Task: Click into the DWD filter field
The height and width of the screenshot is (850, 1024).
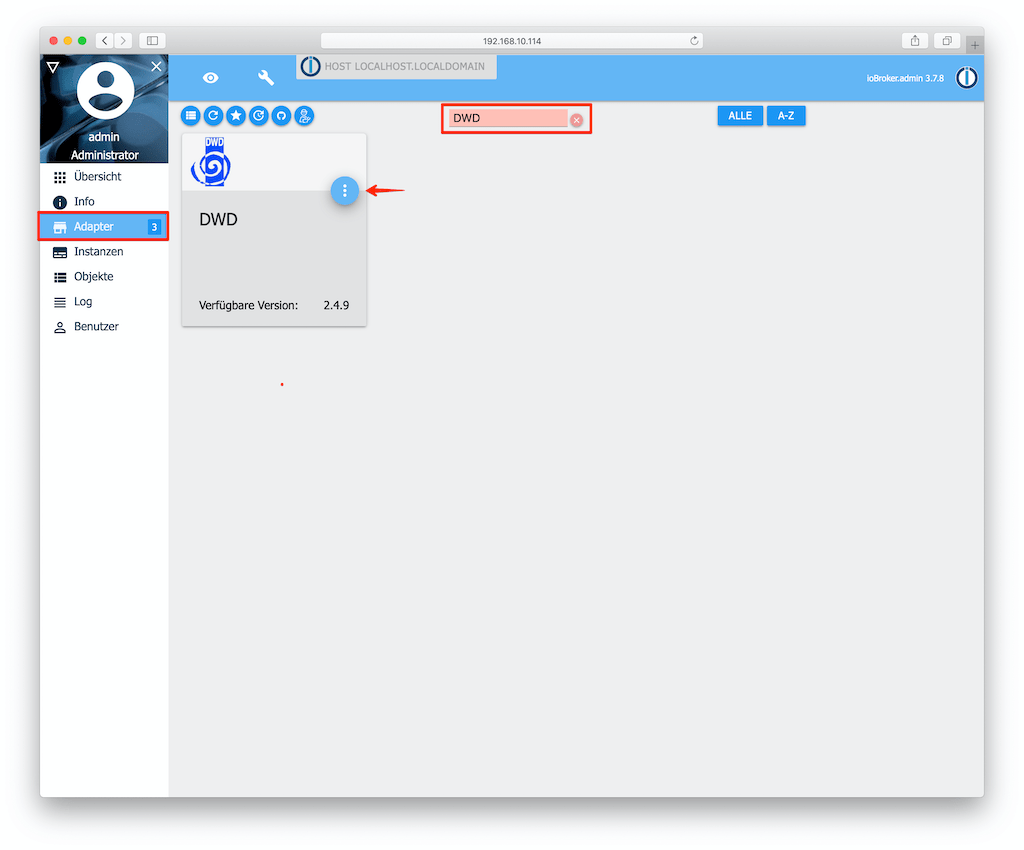Action: 508,118
